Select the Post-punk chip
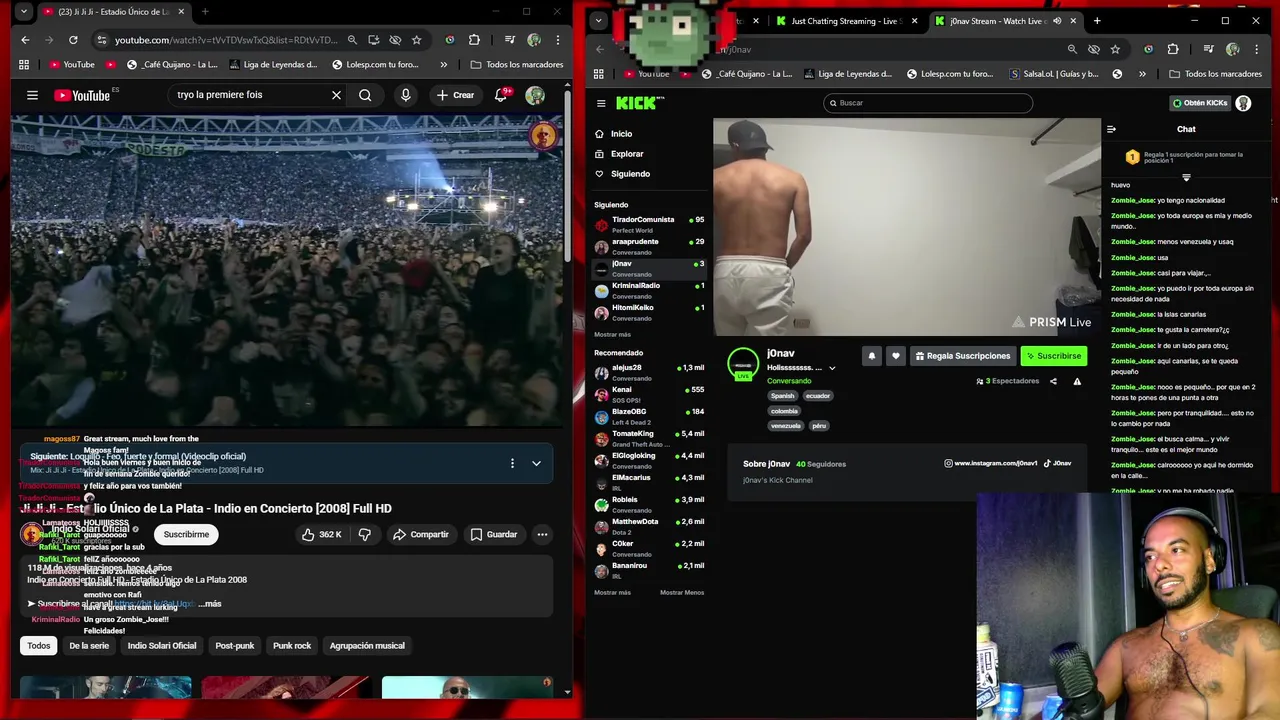Viewport: 1280px width, 720px height. tap(235, 645)
